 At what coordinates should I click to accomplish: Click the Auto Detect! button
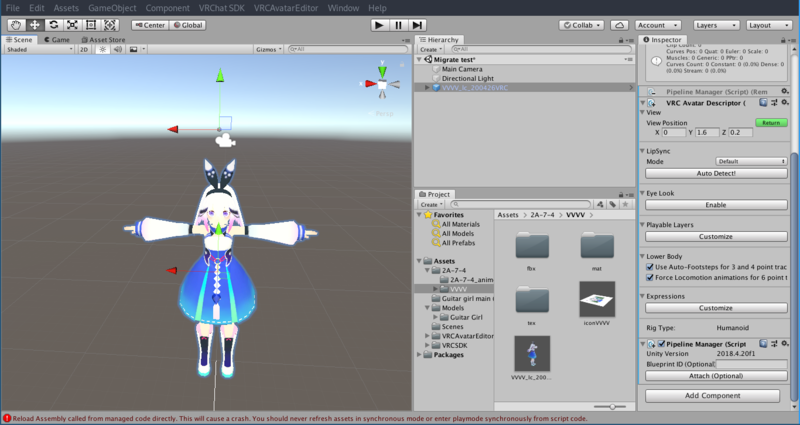click(716, 173)
